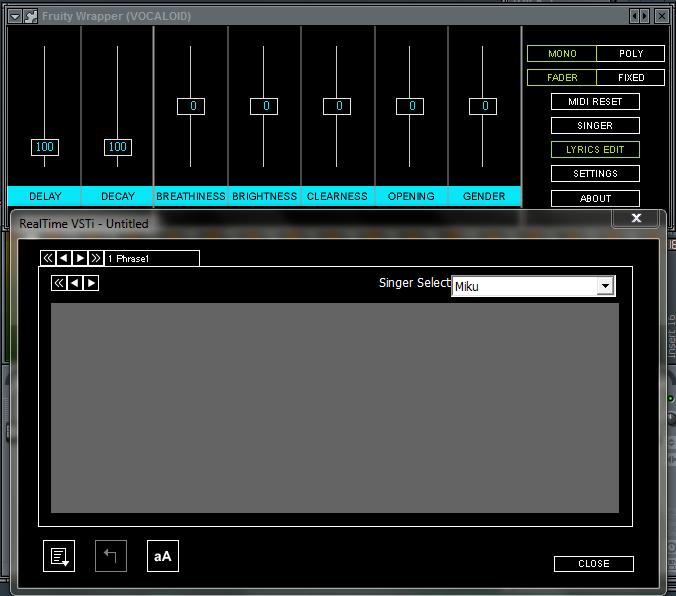Click the Miku singer combo box
This screenshot has height=596, width=676.
click(533, 286)
